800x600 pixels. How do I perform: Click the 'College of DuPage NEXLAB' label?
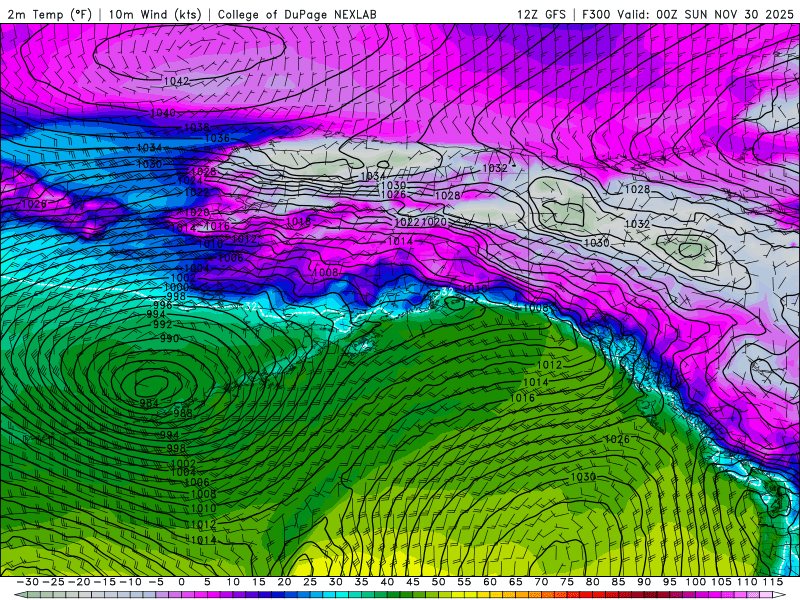297,14
